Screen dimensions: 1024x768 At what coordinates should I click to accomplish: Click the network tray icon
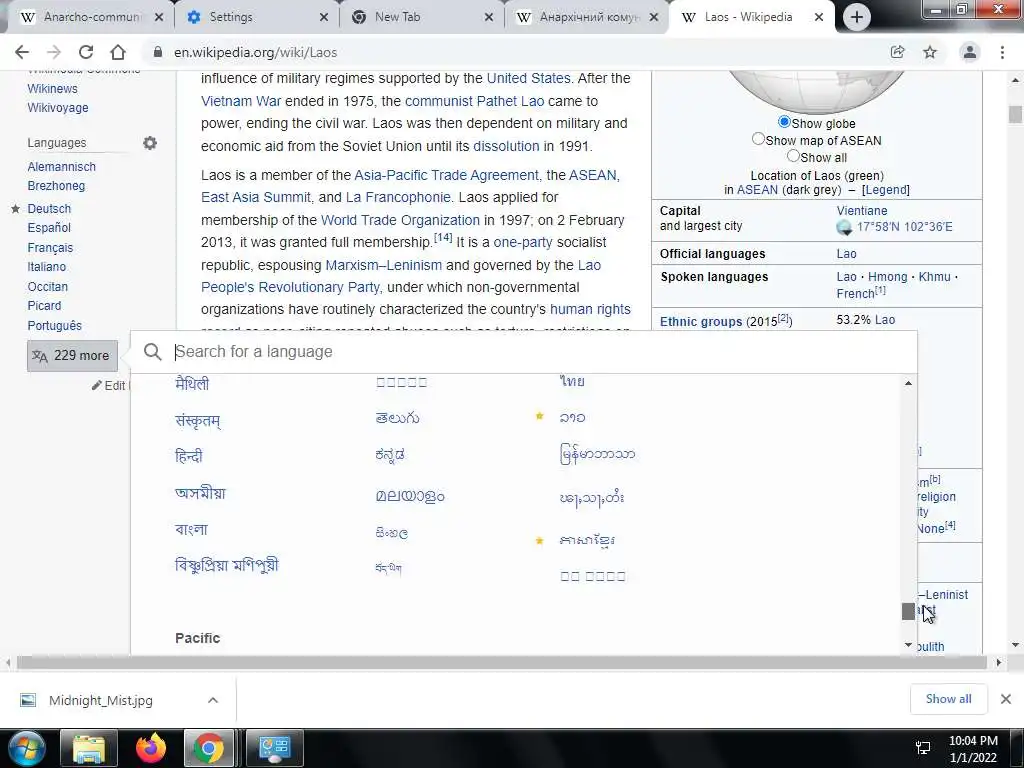pos(923,748)
